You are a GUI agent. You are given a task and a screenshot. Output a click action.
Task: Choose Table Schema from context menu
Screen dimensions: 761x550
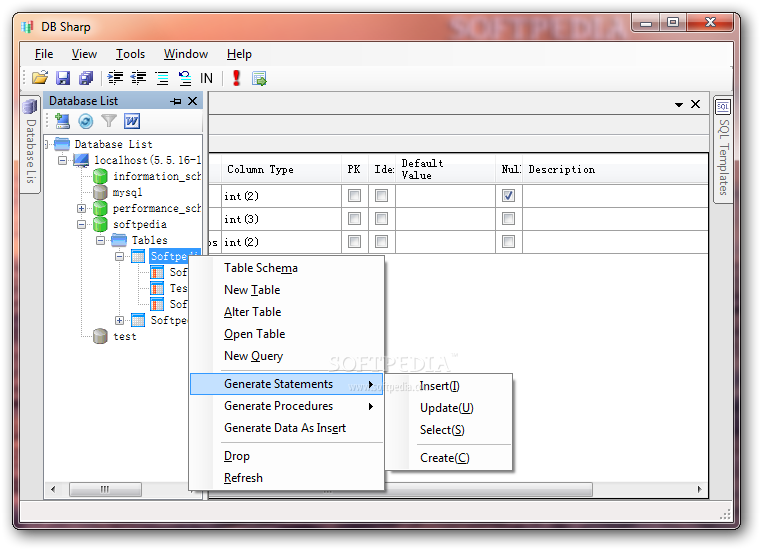coord(286,268)
